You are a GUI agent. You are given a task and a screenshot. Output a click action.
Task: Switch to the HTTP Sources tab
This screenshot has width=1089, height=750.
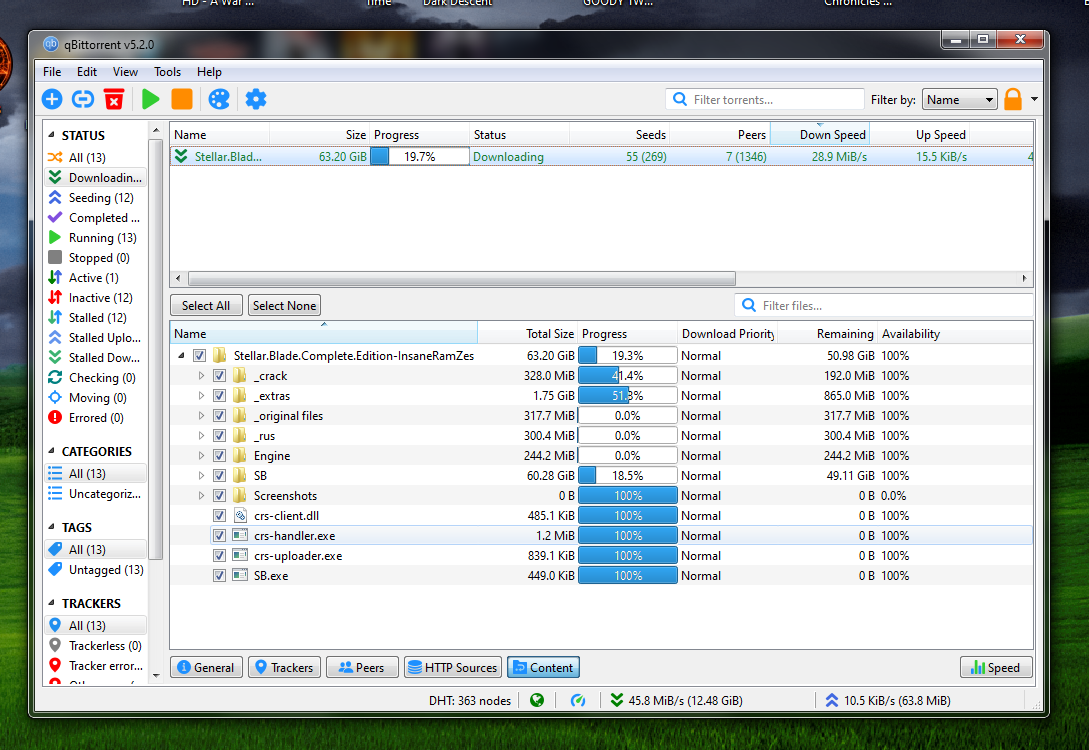(454, 667)
